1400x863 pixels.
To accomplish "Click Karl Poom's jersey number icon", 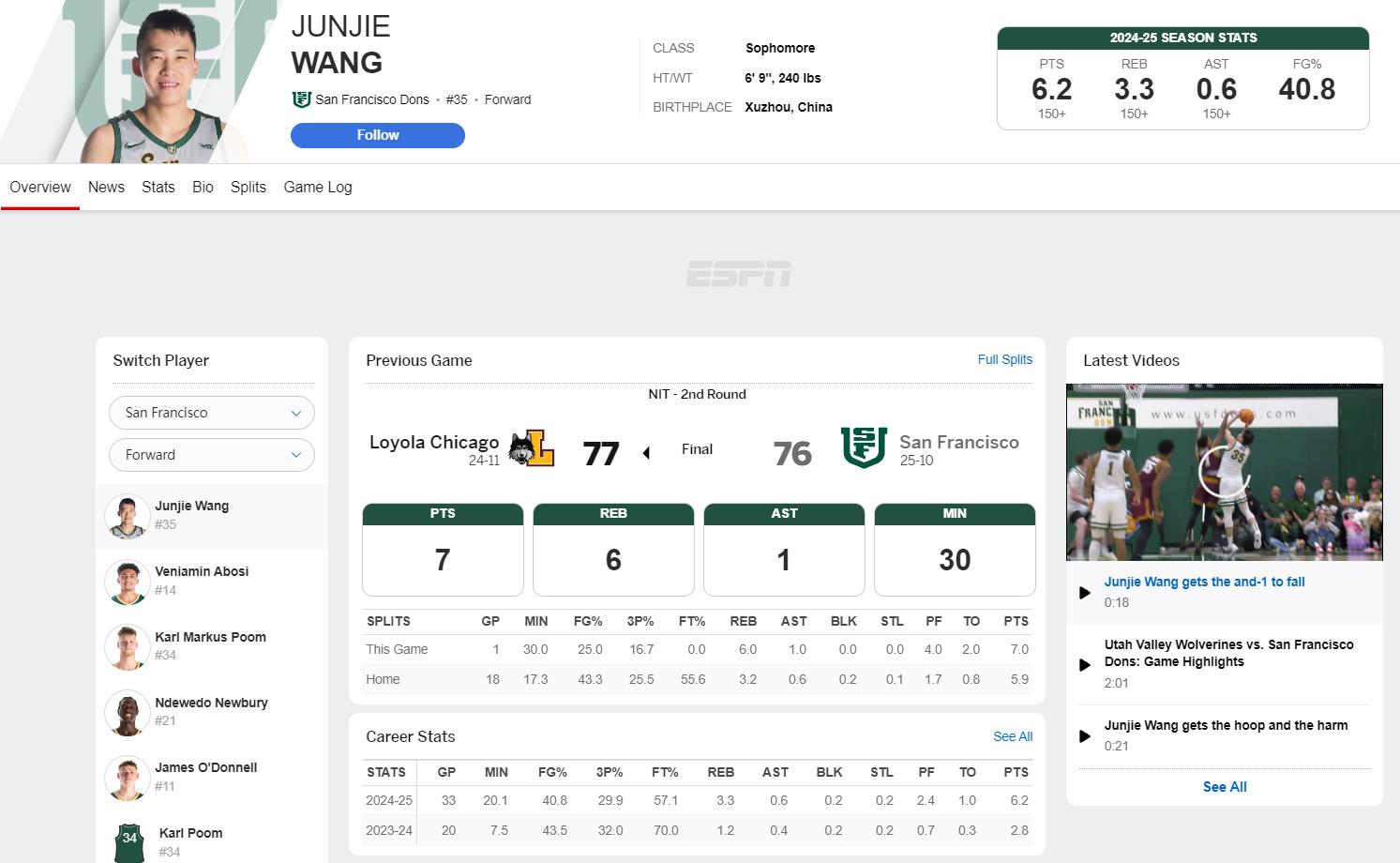I will pos(129,841).
